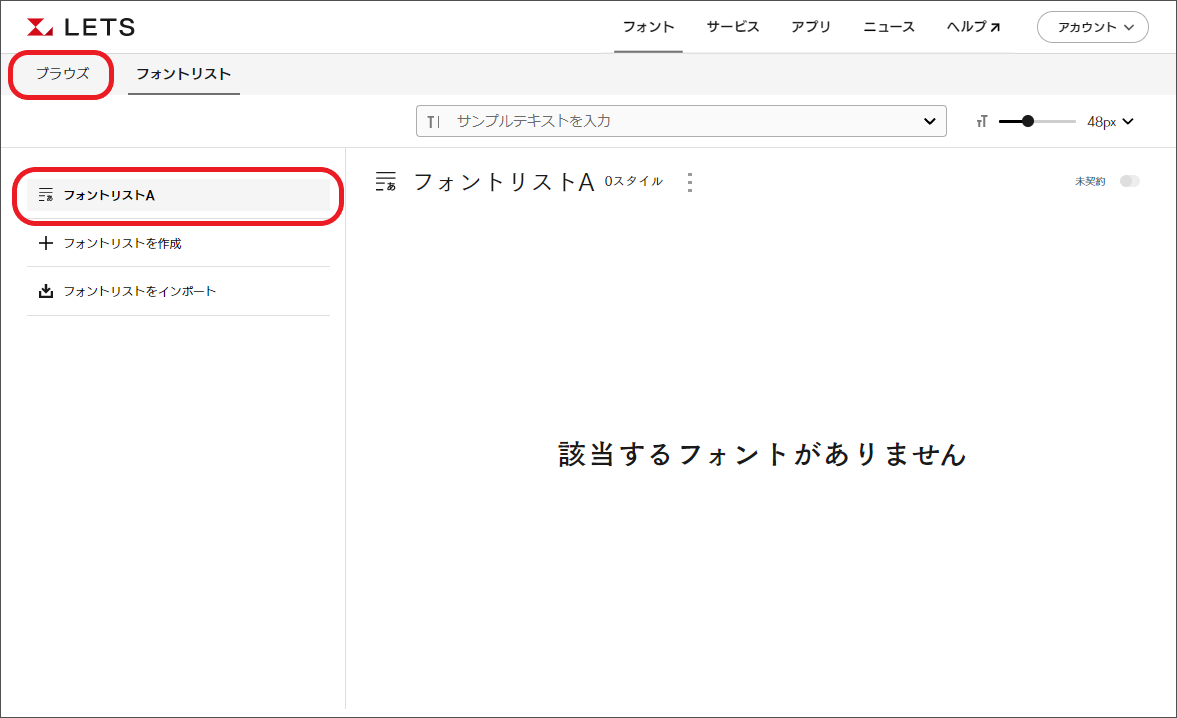1177x718 pixels.
Task: Click フォントリストを作成 button
Action: click(x=122, y=243)
